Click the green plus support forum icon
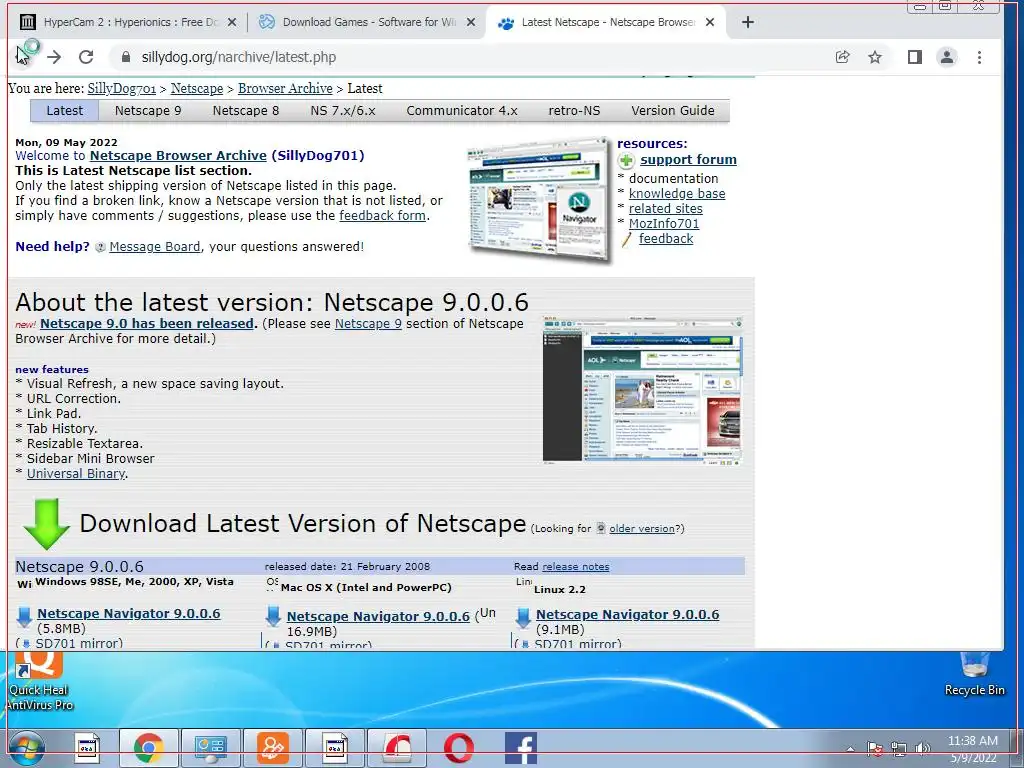1024x768 pixels. coord(626,160)
